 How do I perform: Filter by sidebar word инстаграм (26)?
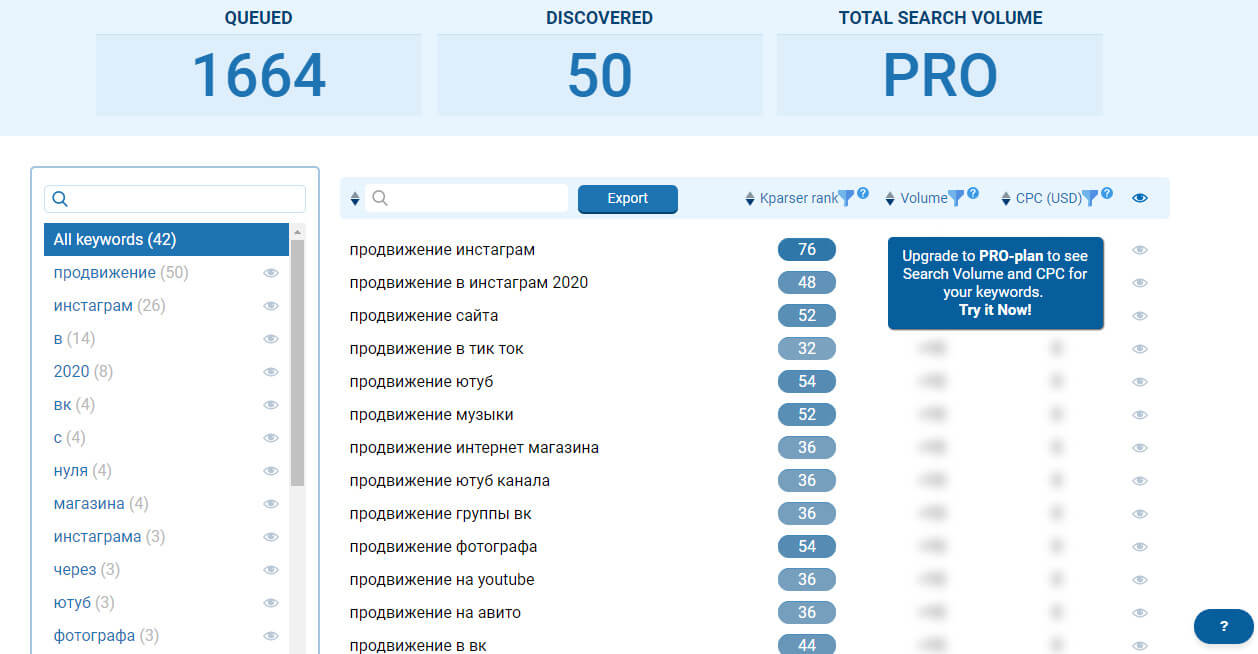[x=109, y=306]
